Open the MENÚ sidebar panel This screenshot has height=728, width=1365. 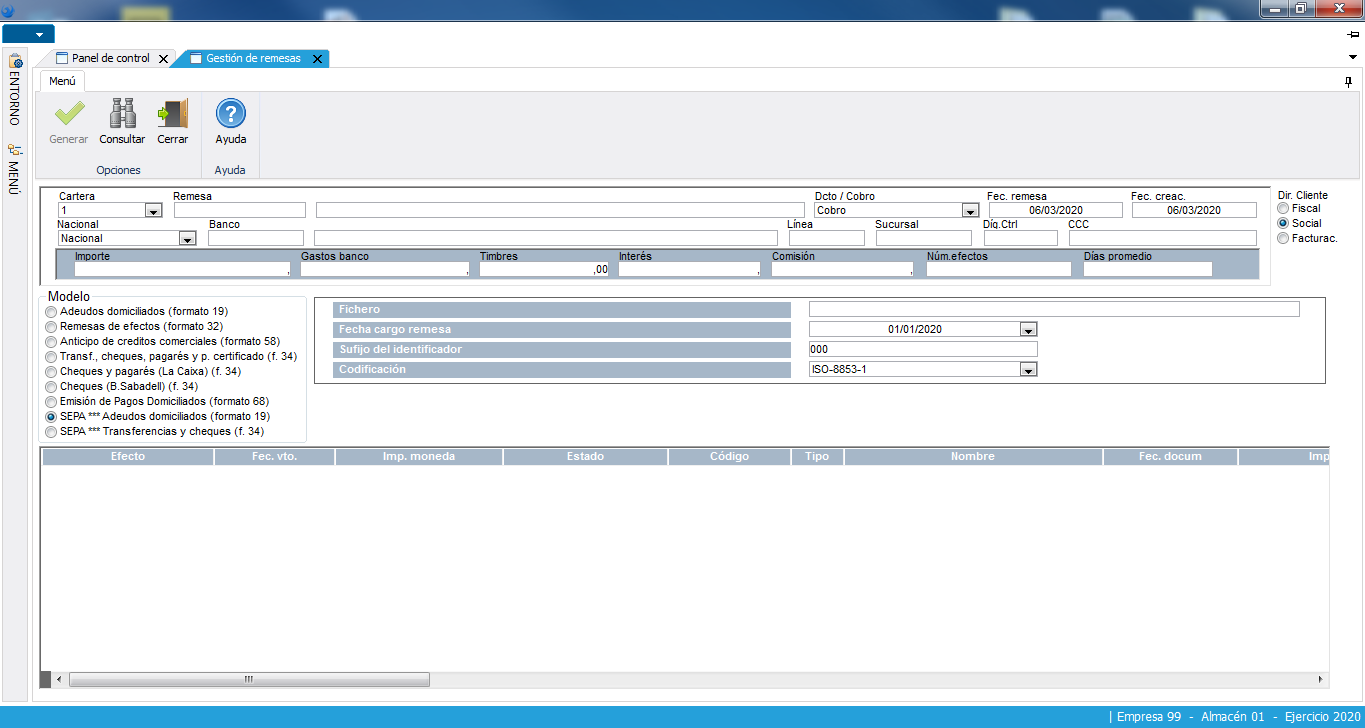click(15, 170)
